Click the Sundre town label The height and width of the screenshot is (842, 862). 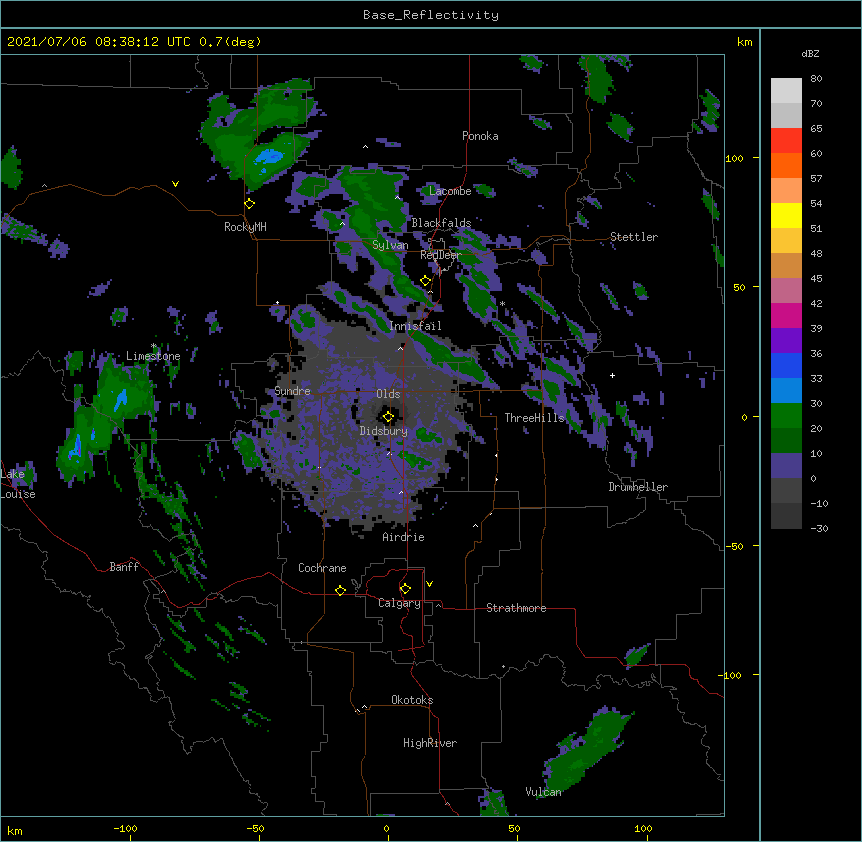[292, 391]
